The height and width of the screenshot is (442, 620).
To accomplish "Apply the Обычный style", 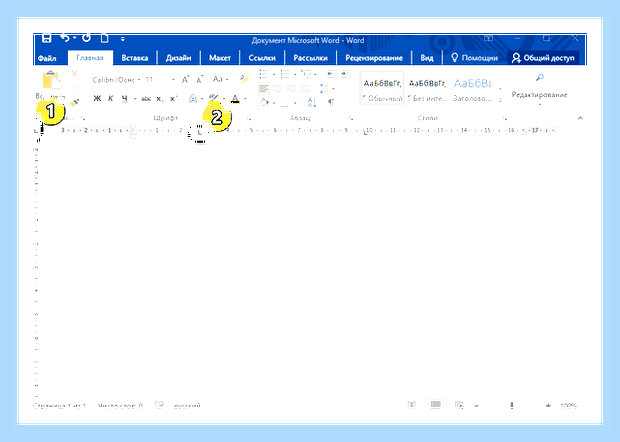I will pos(382,89).
